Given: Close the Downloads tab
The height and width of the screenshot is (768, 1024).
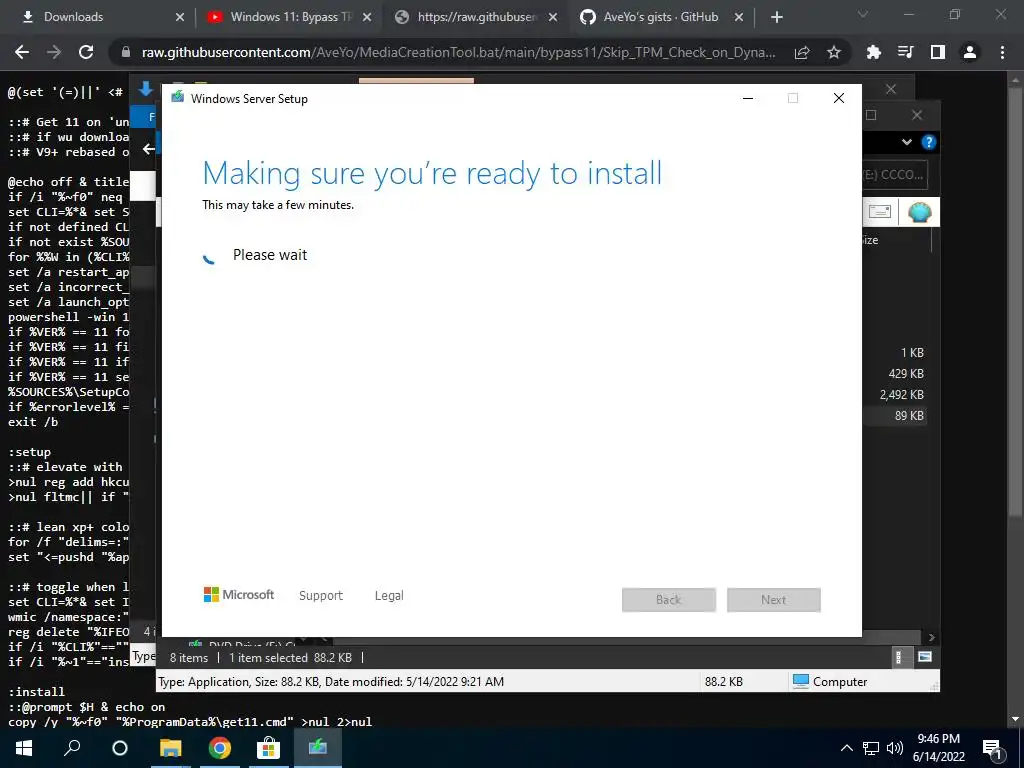Looking at the screenshot, I should 180,17.
